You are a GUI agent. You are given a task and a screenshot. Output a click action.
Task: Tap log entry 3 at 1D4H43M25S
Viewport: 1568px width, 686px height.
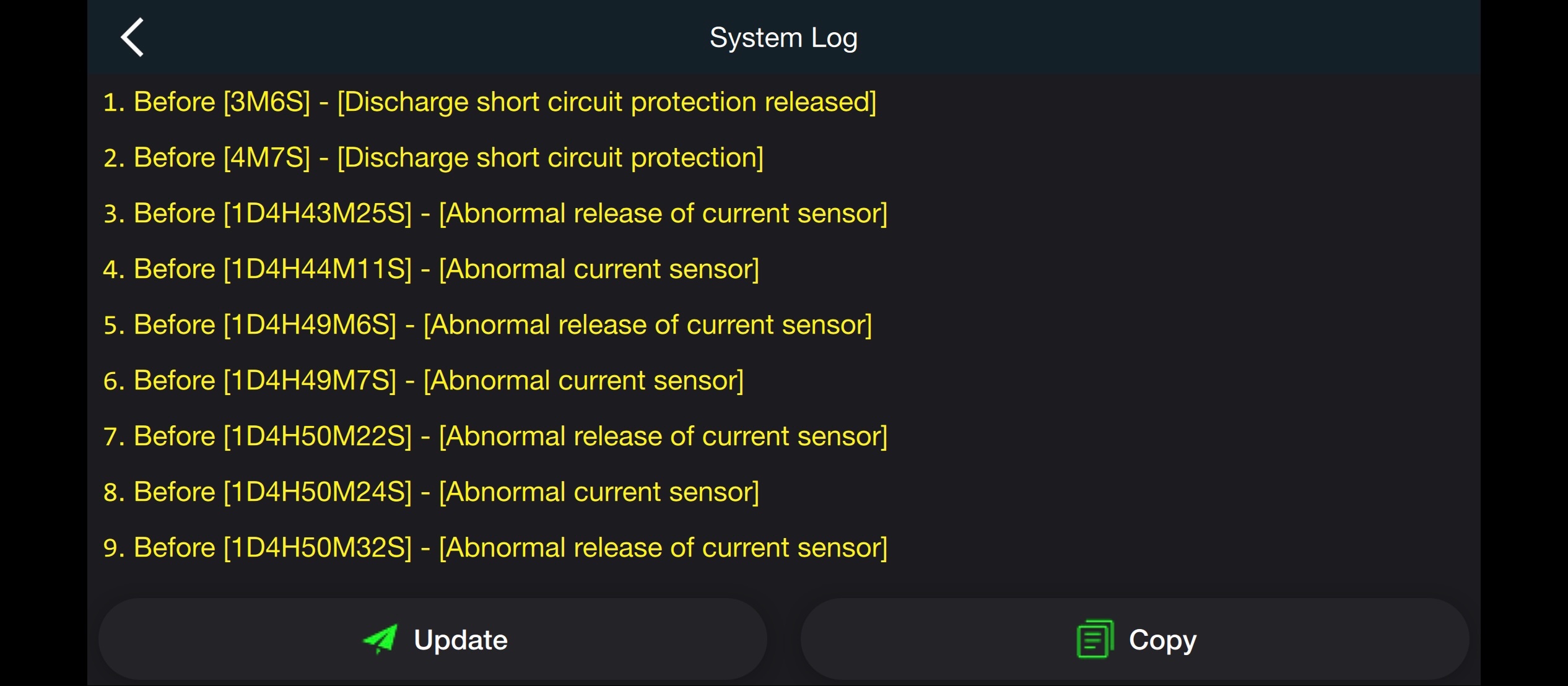click(x=495, y=214)
